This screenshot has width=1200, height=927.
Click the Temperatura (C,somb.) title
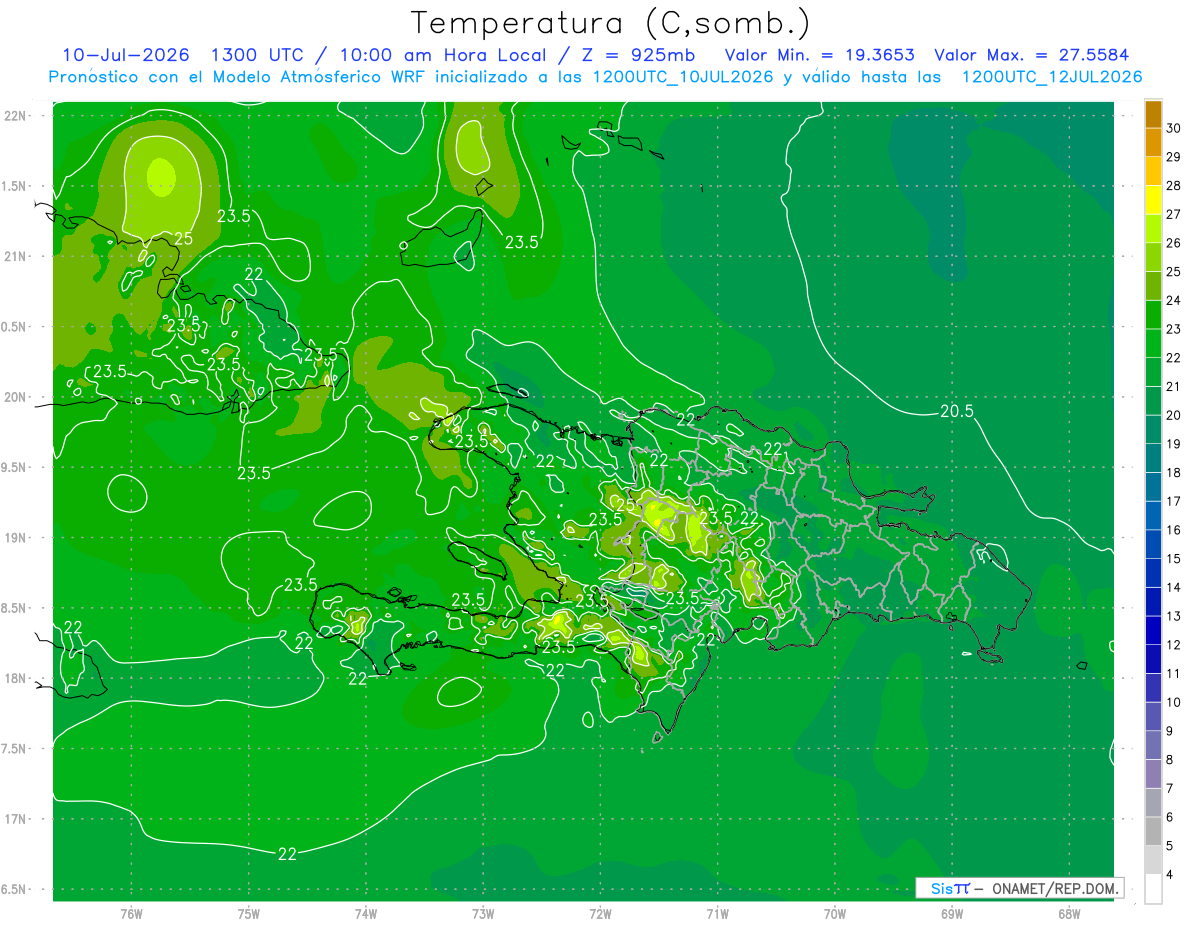(x=611, y=23)
